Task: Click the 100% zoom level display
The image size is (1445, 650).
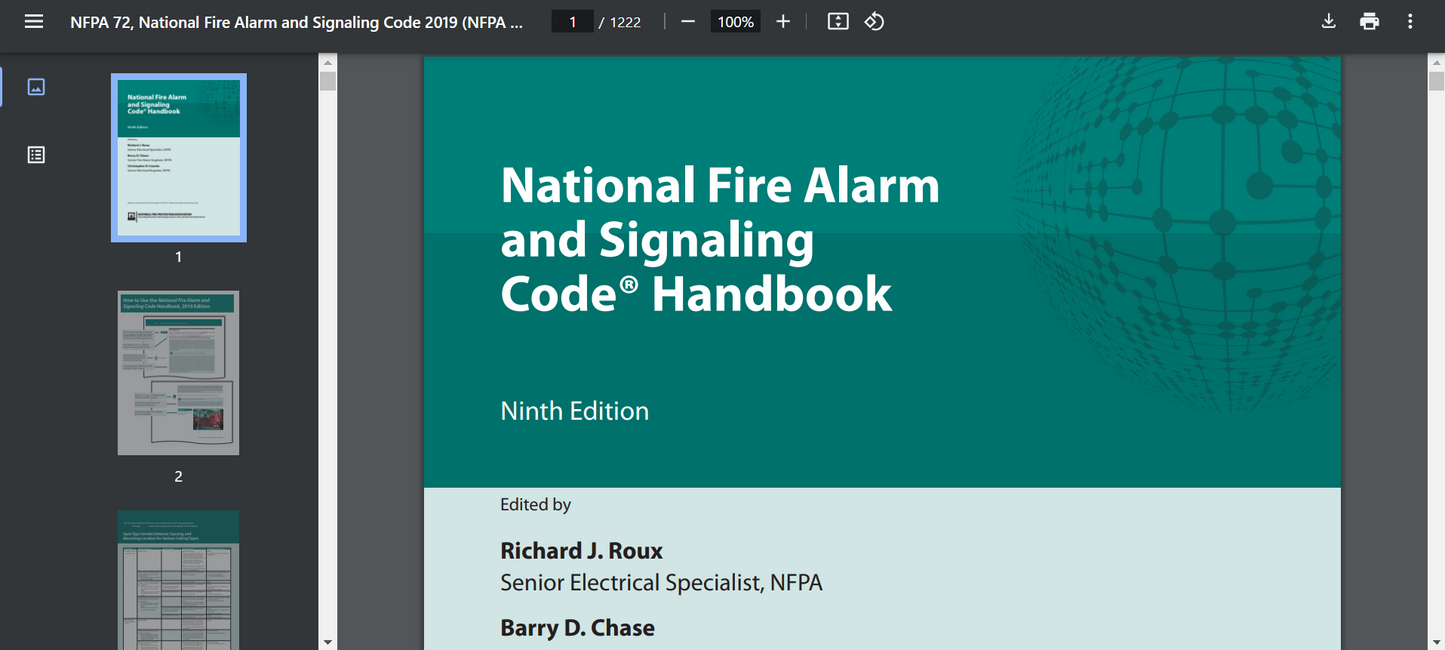Action: pyautogui.click(x=735, y=20)
